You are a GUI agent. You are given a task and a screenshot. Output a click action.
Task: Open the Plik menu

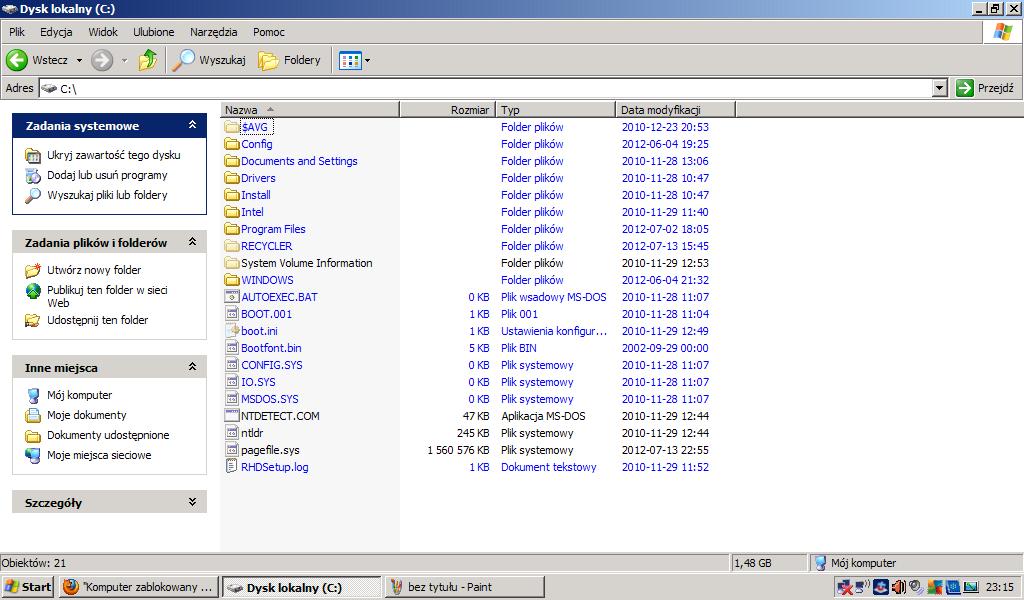coord(17,32)
